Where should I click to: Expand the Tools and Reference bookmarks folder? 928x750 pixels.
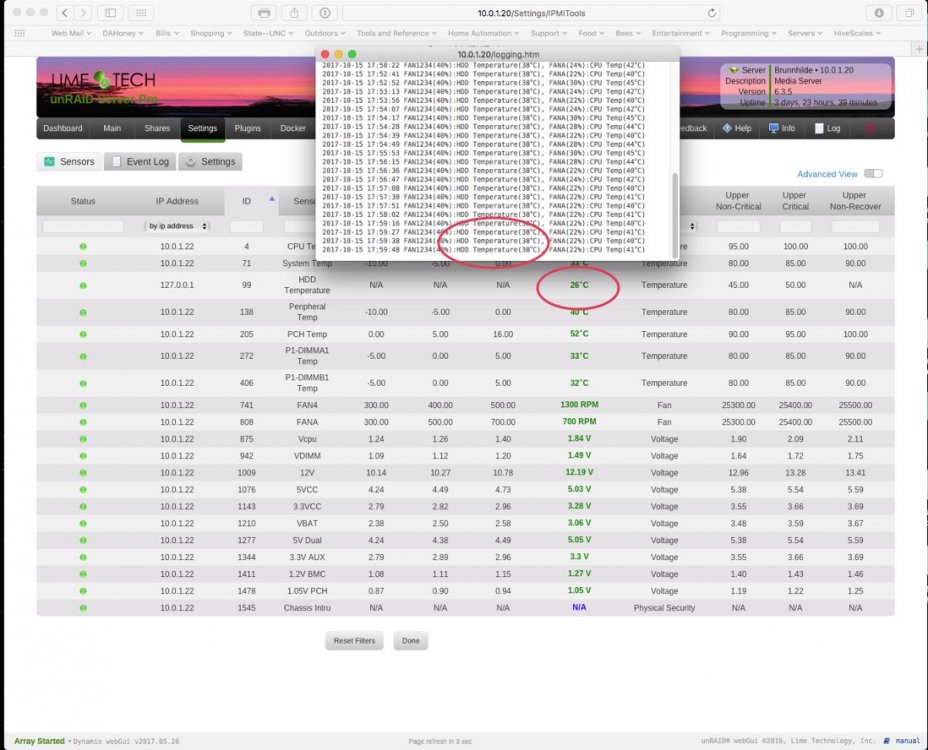pyautogui.click(x=396, y=33)
